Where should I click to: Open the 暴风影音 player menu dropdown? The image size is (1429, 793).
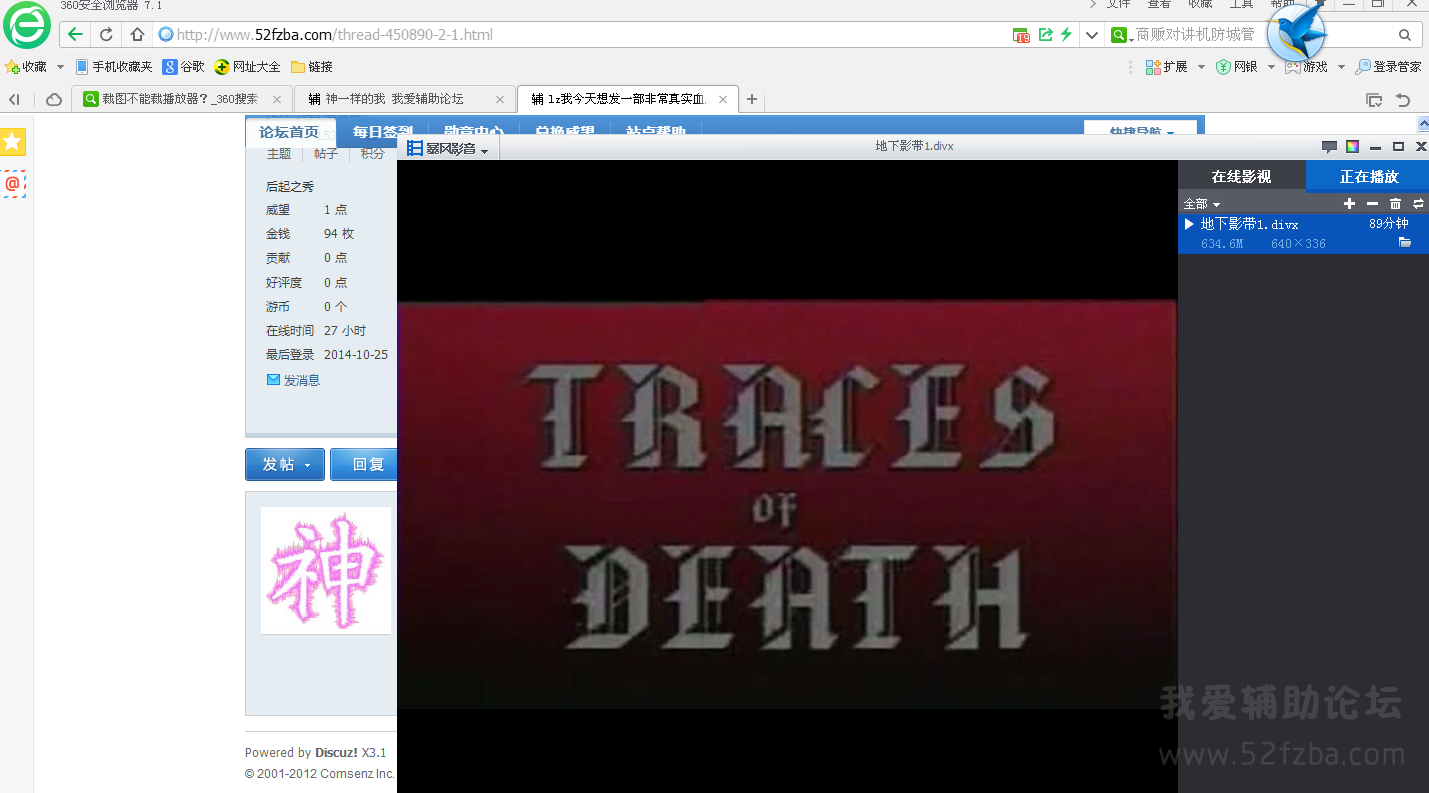pos(447,149)
